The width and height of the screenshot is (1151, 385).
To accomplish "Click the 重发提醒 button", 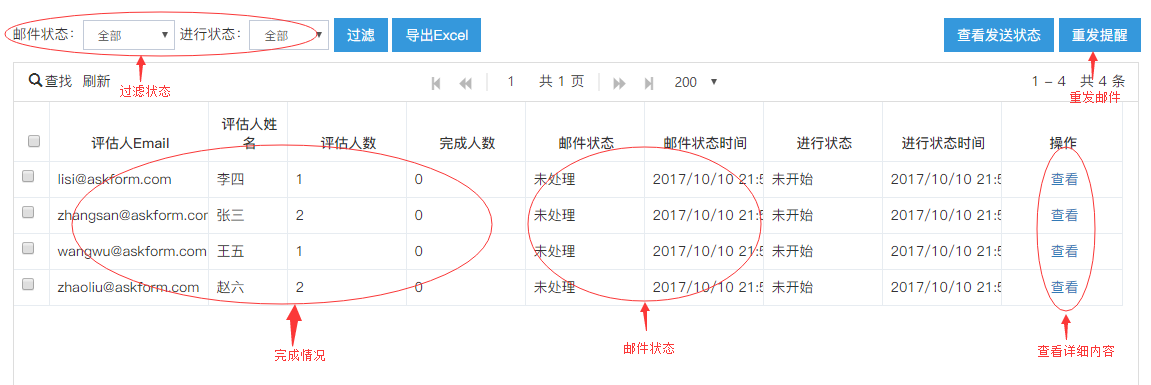I will pyautogui.click(x=1099, y=35).
